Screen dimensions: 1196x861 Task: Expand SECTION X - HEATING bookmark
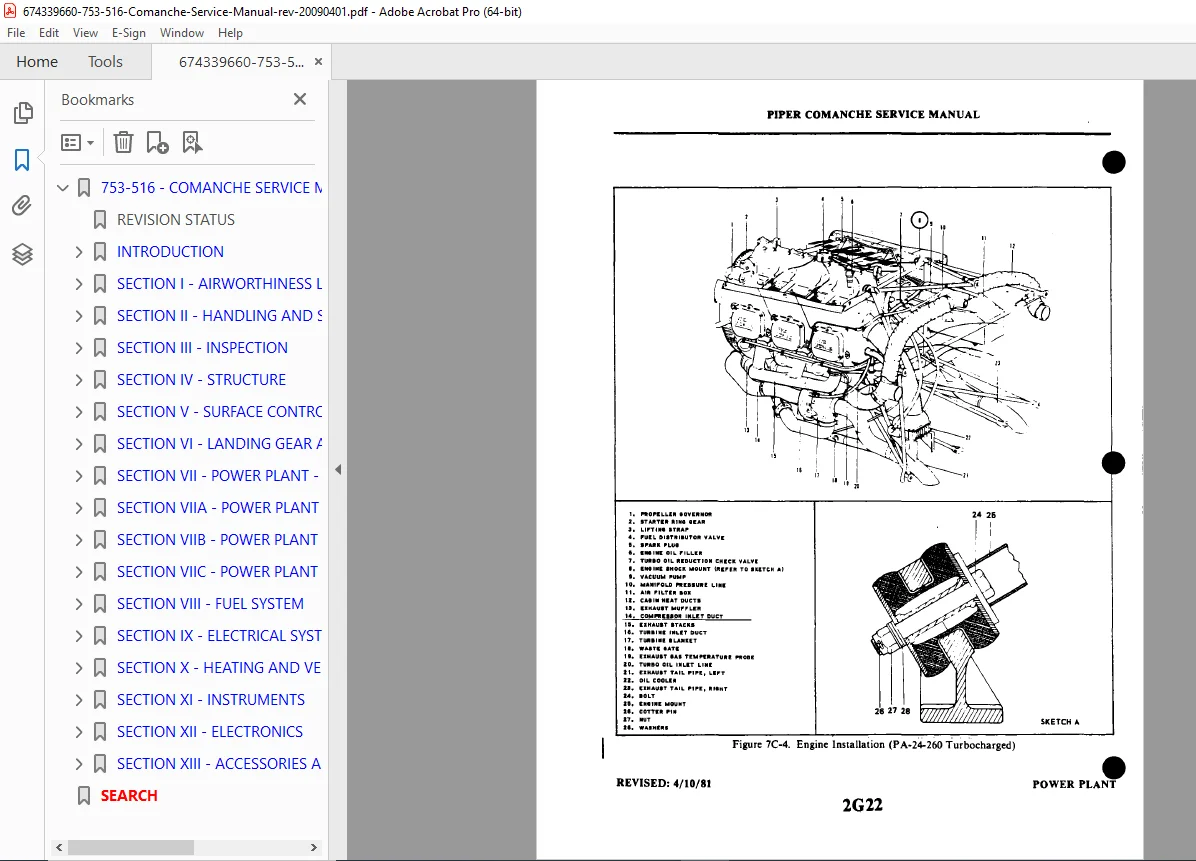79,668
